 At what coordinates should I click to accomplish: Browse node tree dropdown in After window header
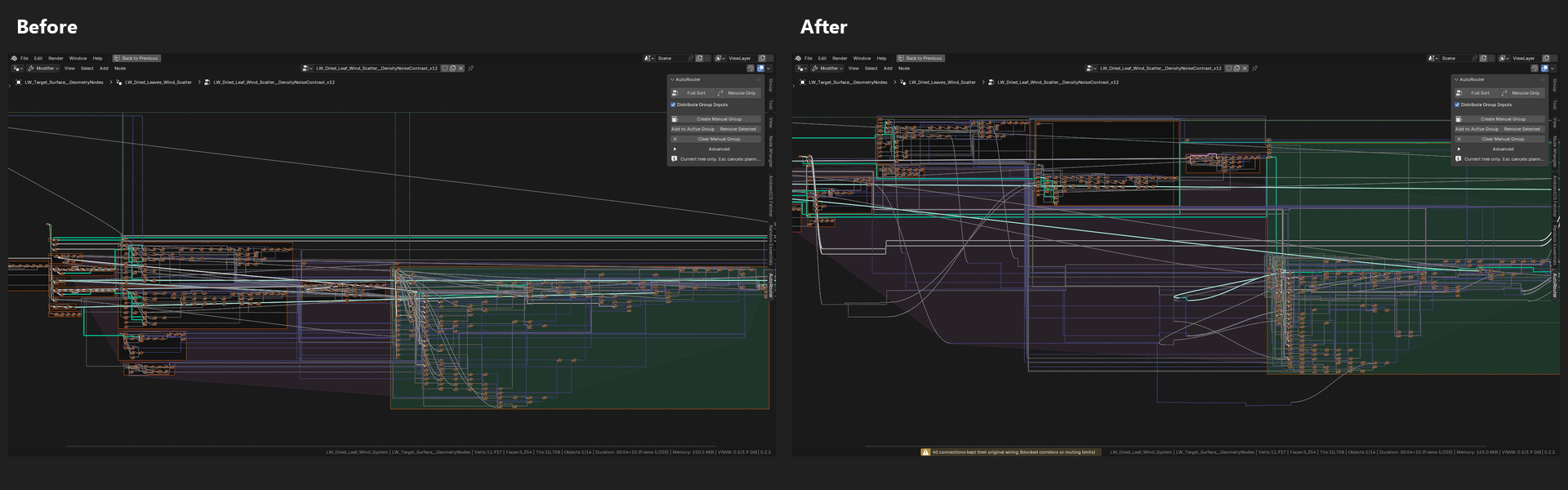tap(1090, 69)
